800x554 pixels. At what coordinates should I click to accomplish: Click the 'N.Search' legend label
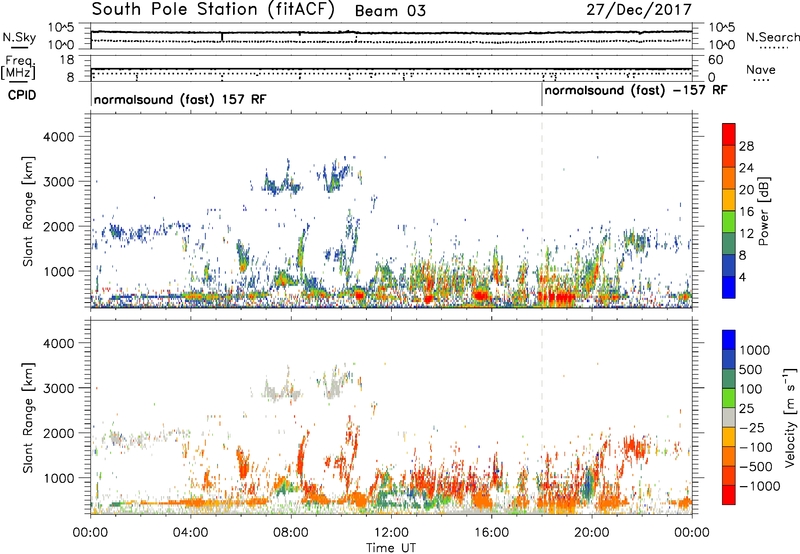773,37
